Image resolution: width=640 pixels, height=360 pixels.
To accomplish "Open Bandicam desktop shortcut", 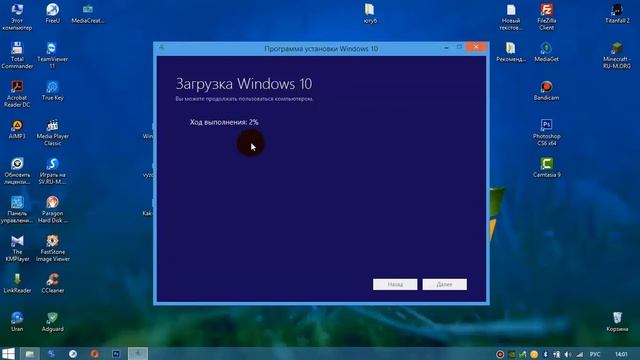I will 546,91.
